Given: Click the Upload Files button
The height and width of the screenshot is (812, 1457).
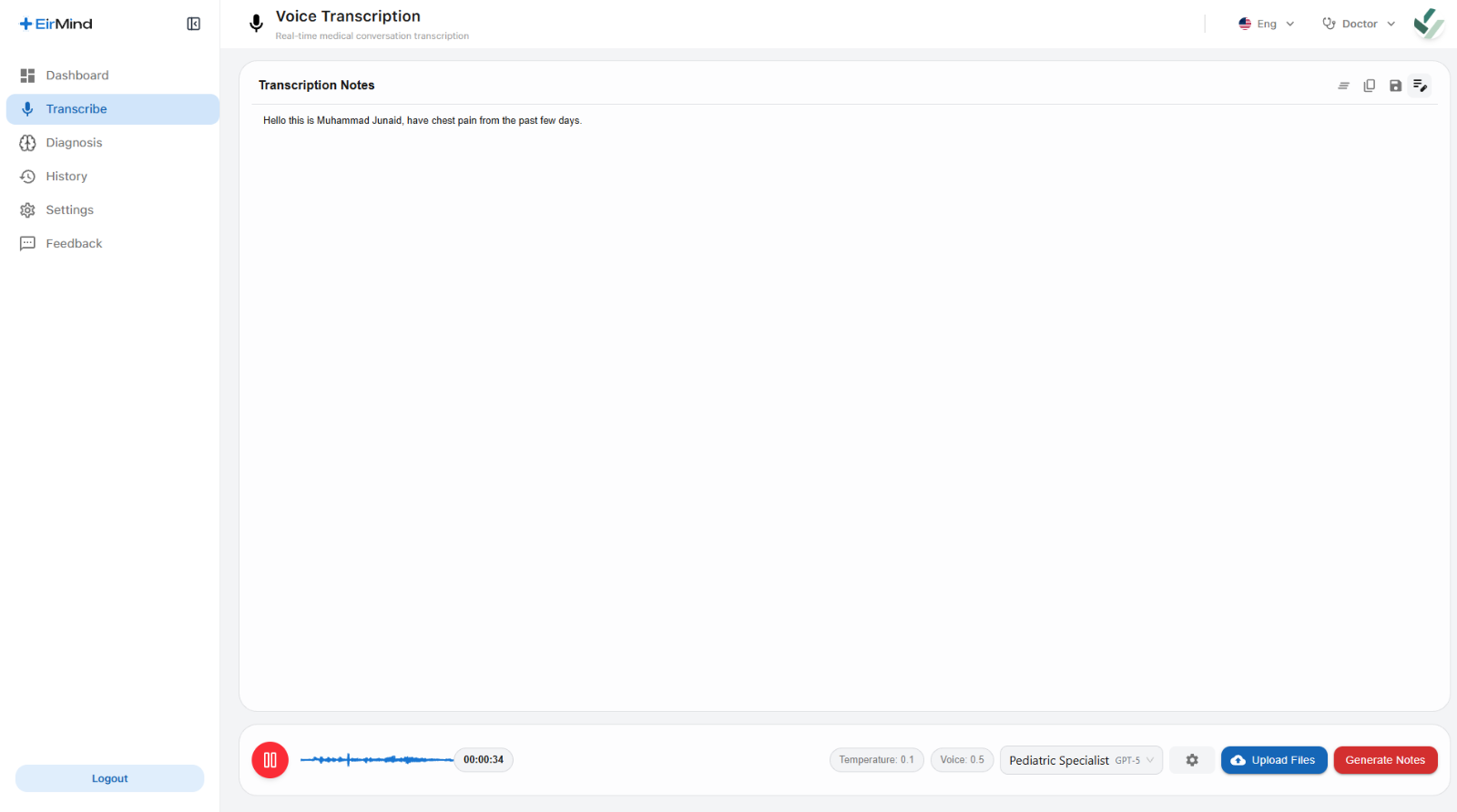Looking at the screenshot, I should click(x=1274, y=760).
